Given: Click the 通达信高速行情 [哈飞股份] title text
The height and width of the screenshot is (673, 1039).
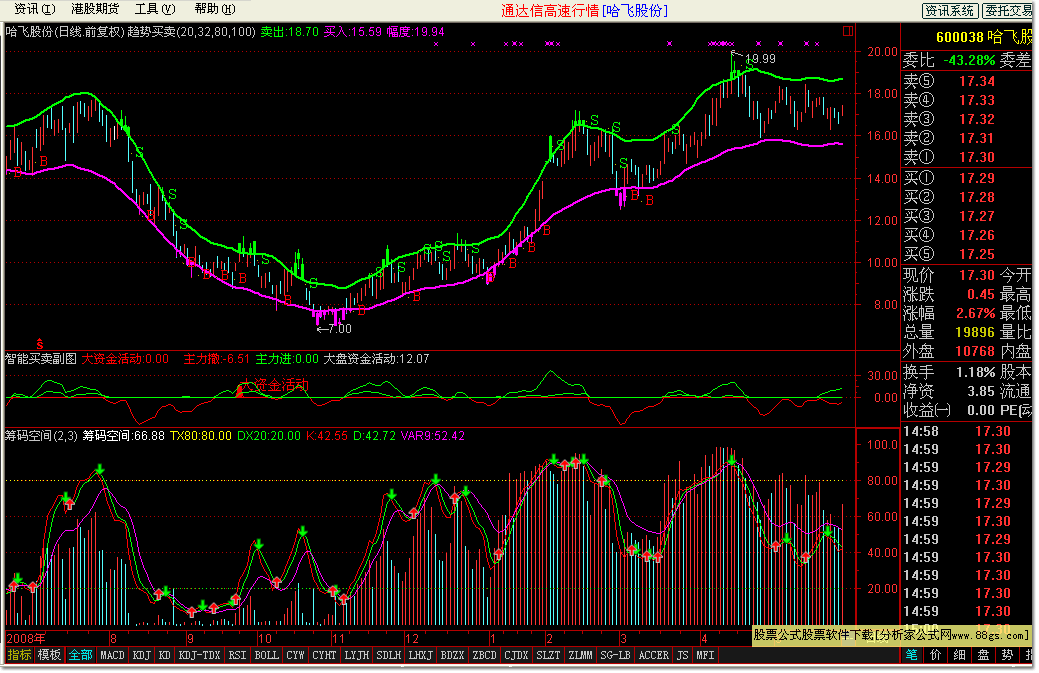Looking at the screenshot, I should 584,11.
